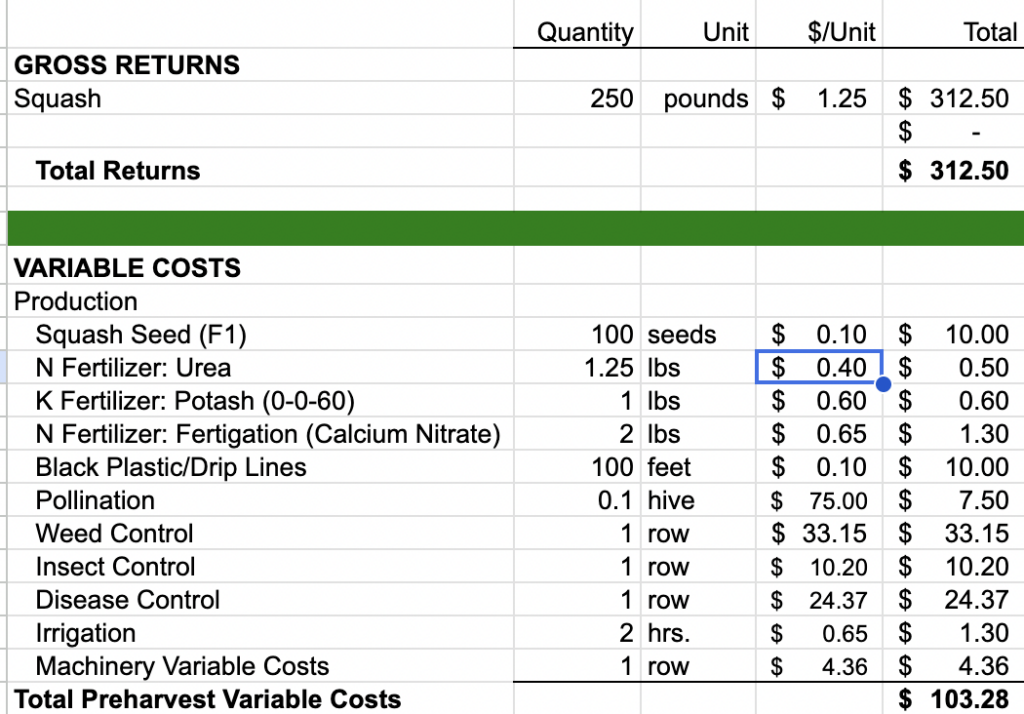Select the VARIABLE COSTS heading cell
This screenshot has width=1024, height=714.
point(127,268)
